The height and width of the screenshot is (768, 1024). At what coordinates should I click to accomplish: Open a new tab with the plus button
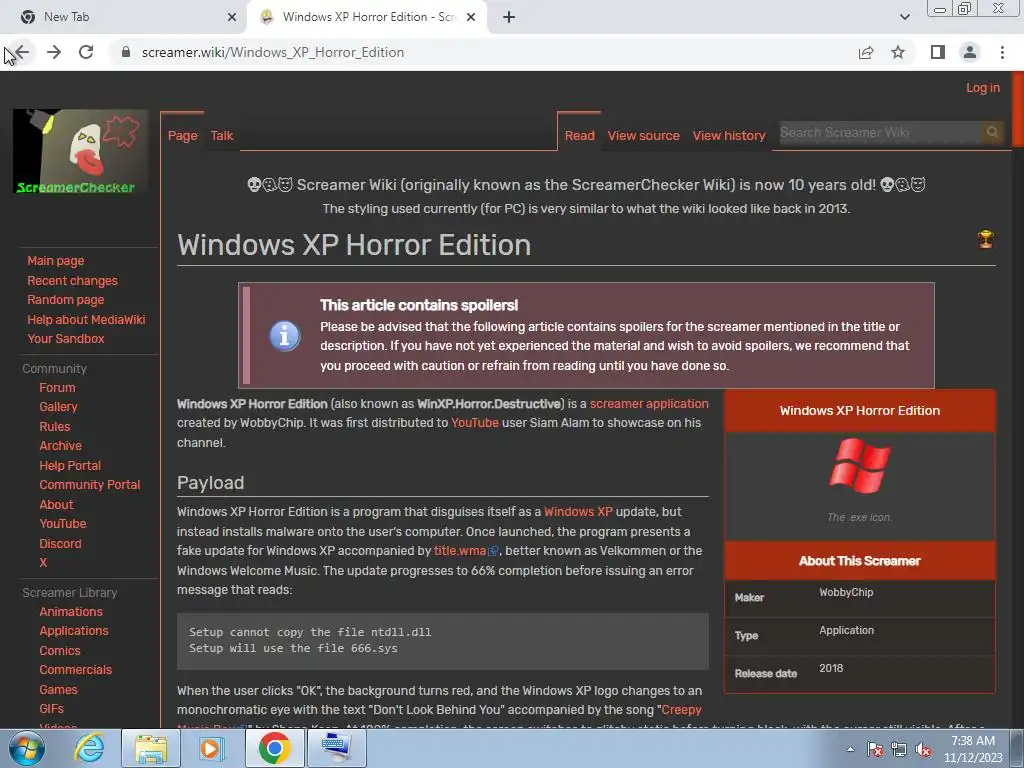click(x=509, y=17)
